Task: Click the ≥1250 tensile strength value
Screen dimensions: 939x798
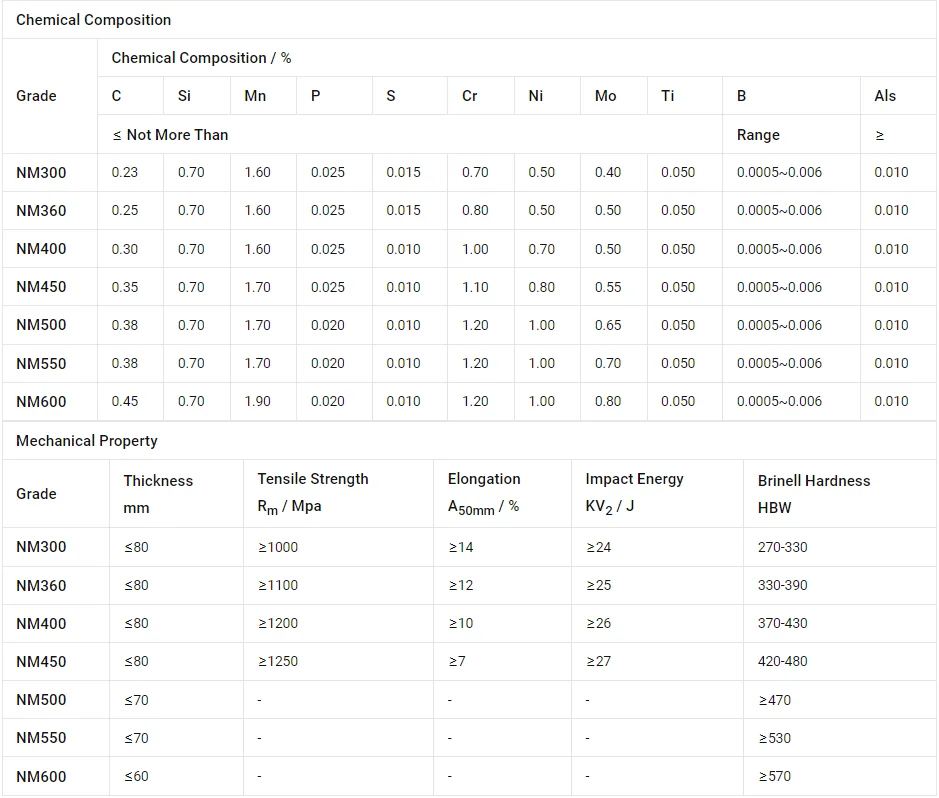Action: tap(278, 662)
